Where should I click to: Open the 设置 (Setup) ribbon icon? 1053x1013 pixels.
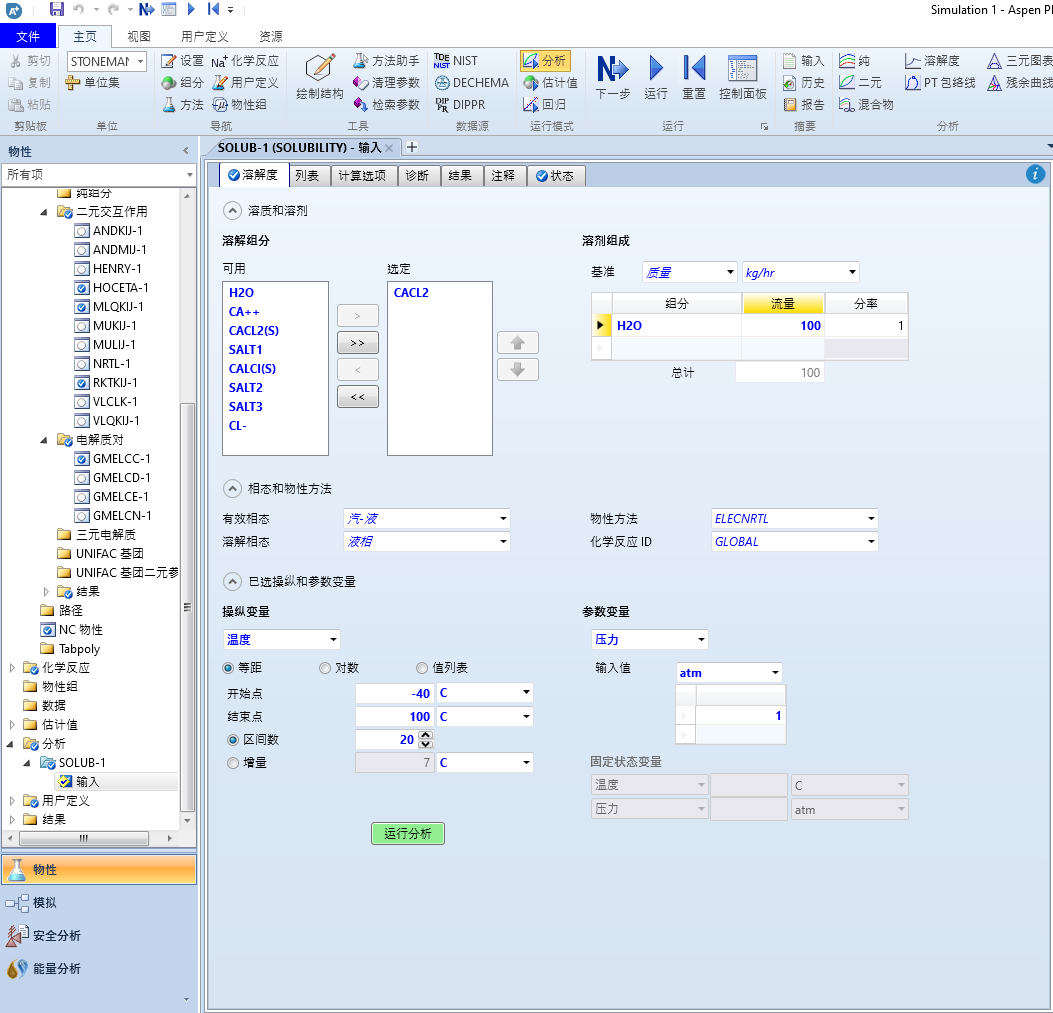tap(183, 61)
